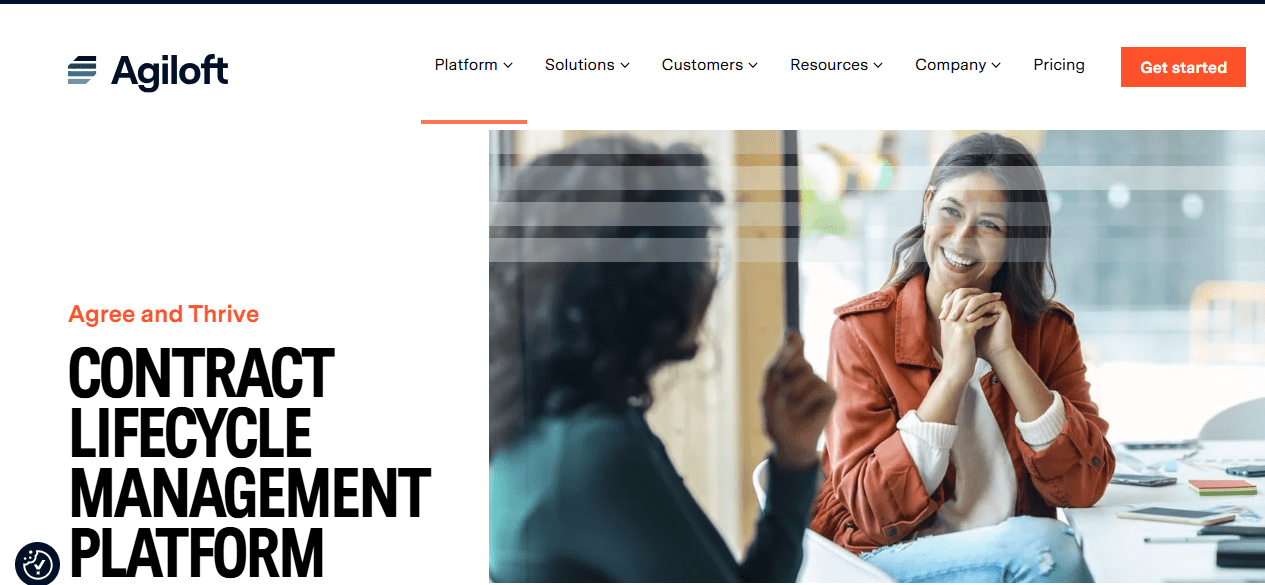
Task: Click the orange underline beneath Platform
Action: click(474, 122)
